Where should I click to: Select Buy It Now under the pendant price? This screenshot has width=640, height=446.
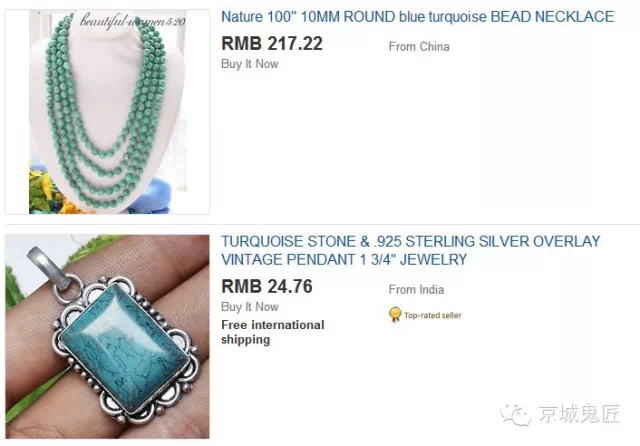coord(249,307)
